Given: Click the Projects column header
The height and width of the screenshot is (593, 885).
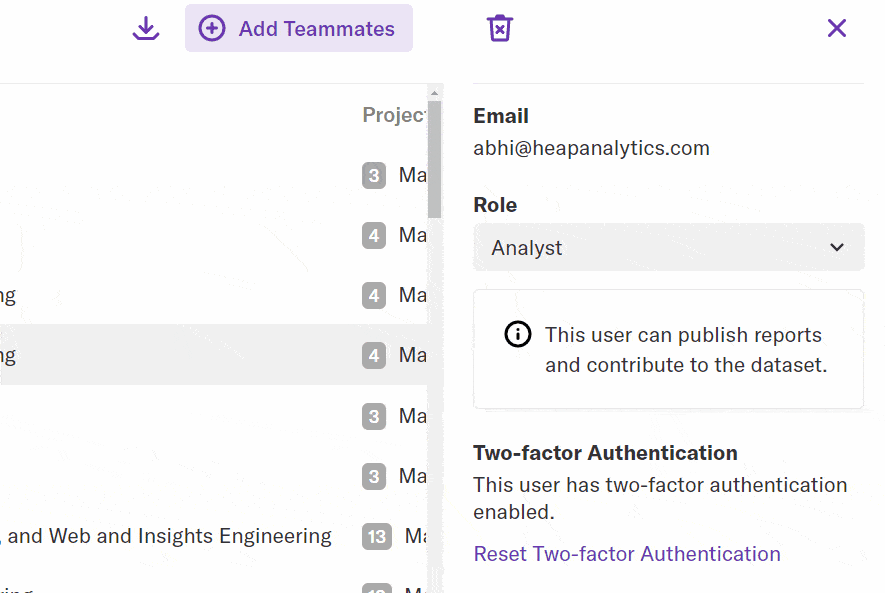Looking at the screenshot, I should tap(394, 116).
